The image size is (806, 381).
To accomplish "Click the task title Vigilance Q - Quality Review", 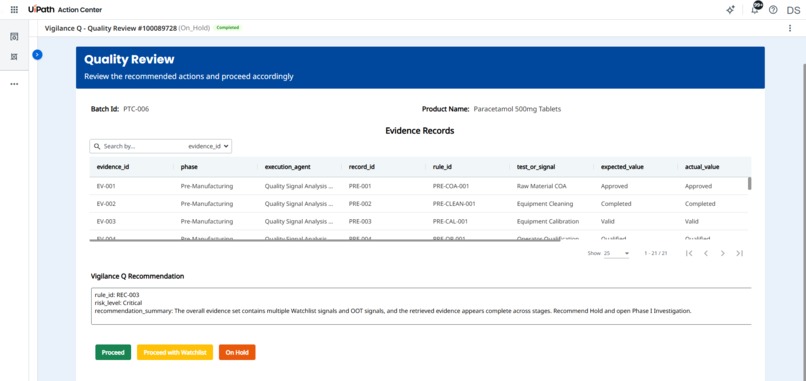I will (x=112, y=28).
